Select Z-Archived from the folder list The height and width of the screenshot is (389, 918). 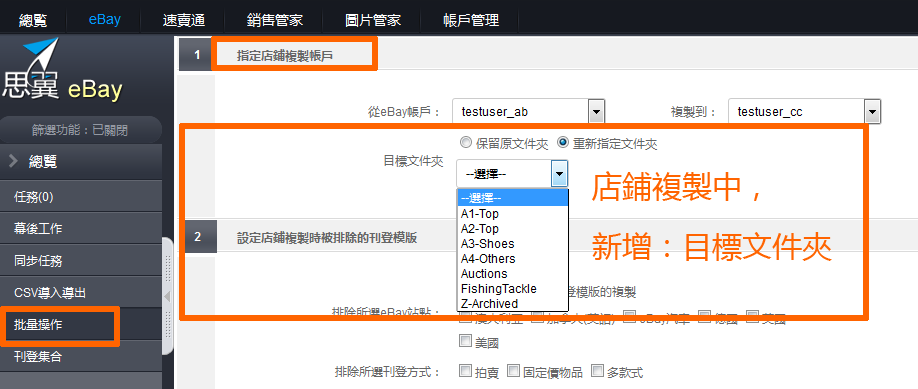pos(512,303)
